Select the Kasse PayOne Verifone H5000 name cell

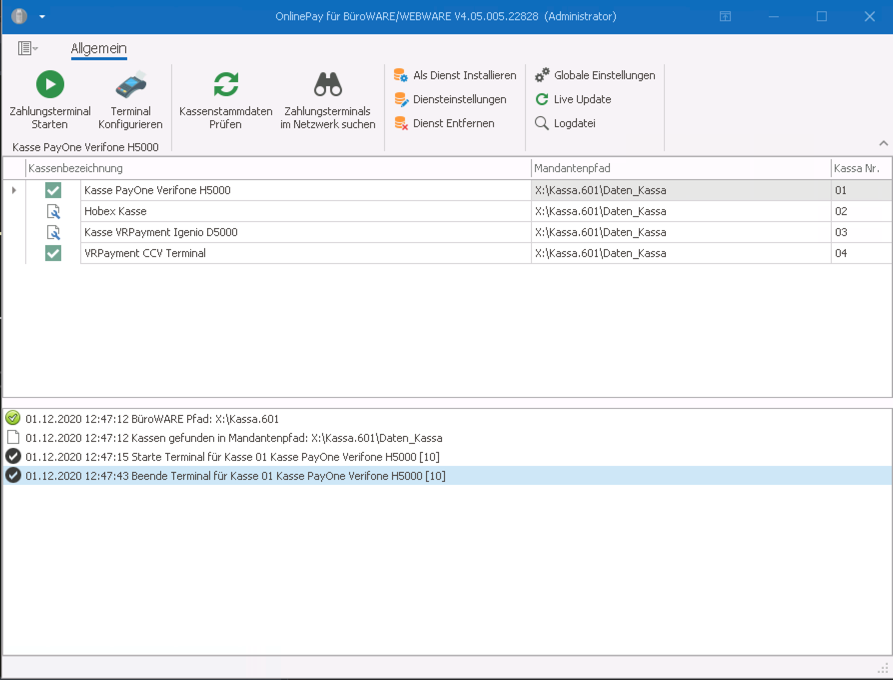[x=306, y=190]
